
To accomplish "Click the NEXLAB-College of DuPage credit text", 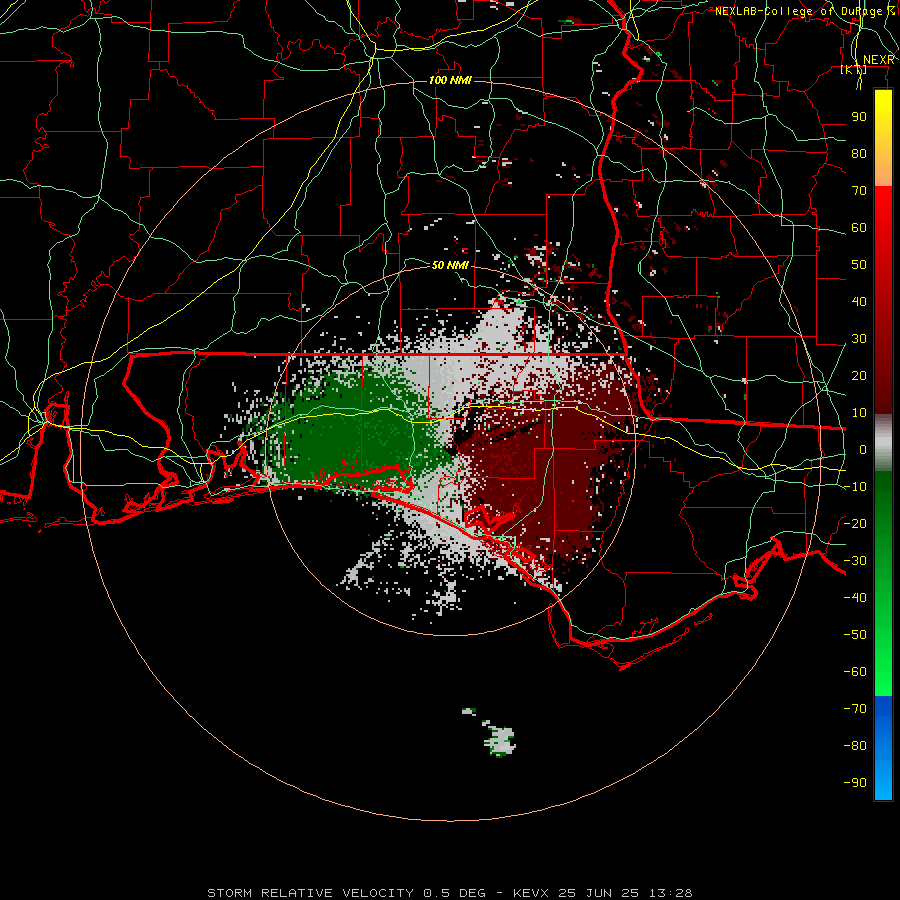I will [x=805, y=11].
